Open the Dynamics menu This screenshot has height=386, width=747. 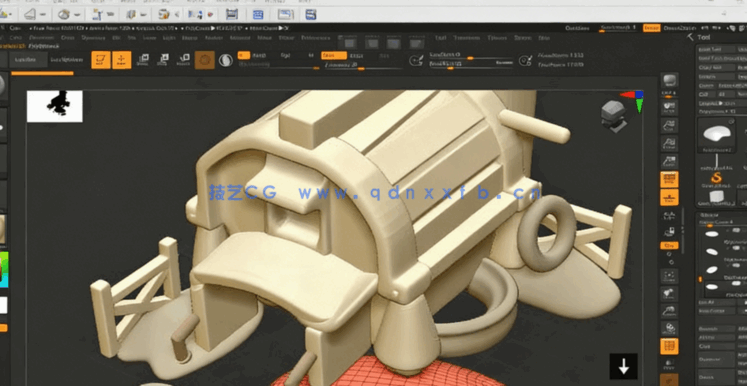(x=93, y=38)
